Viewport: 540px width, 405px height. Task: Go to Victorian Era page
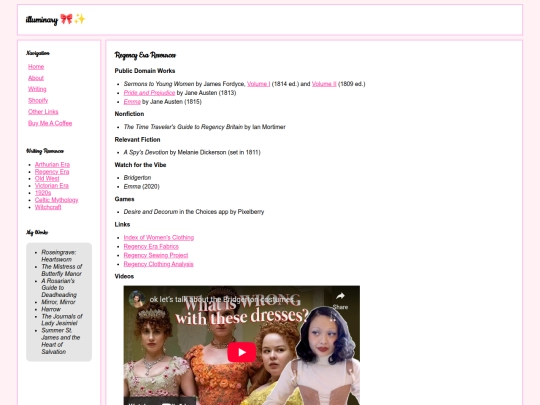(52, 186)
